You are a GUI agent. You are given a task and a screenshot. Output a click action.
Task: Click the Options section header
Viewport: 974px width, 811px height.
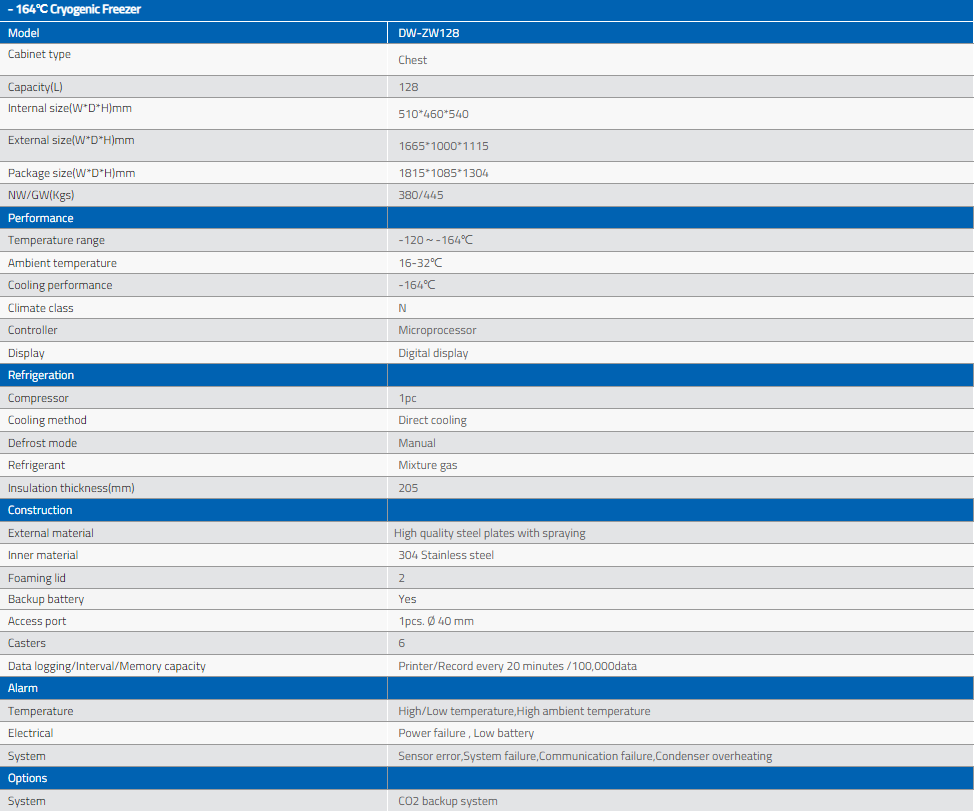click(28, 778)
